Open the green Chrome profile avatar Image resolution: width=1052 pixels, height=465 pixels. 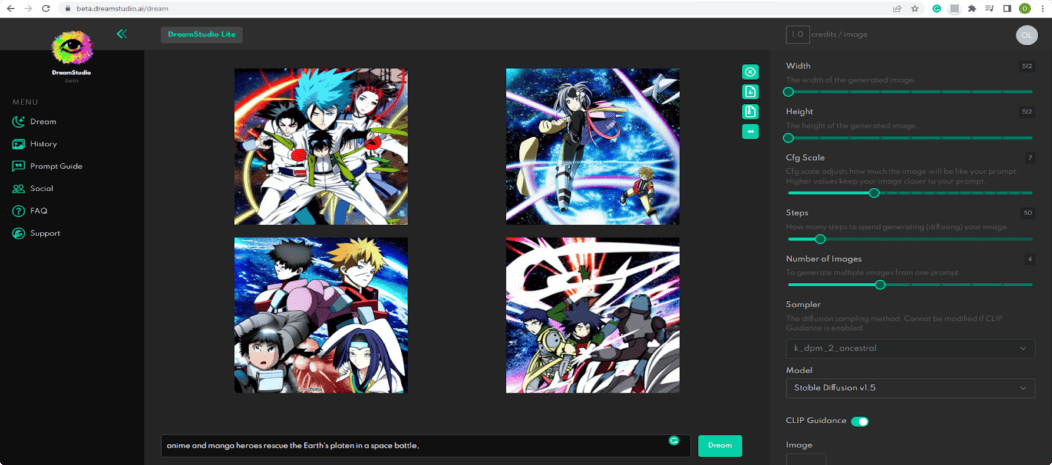[x=1024, y=9]
